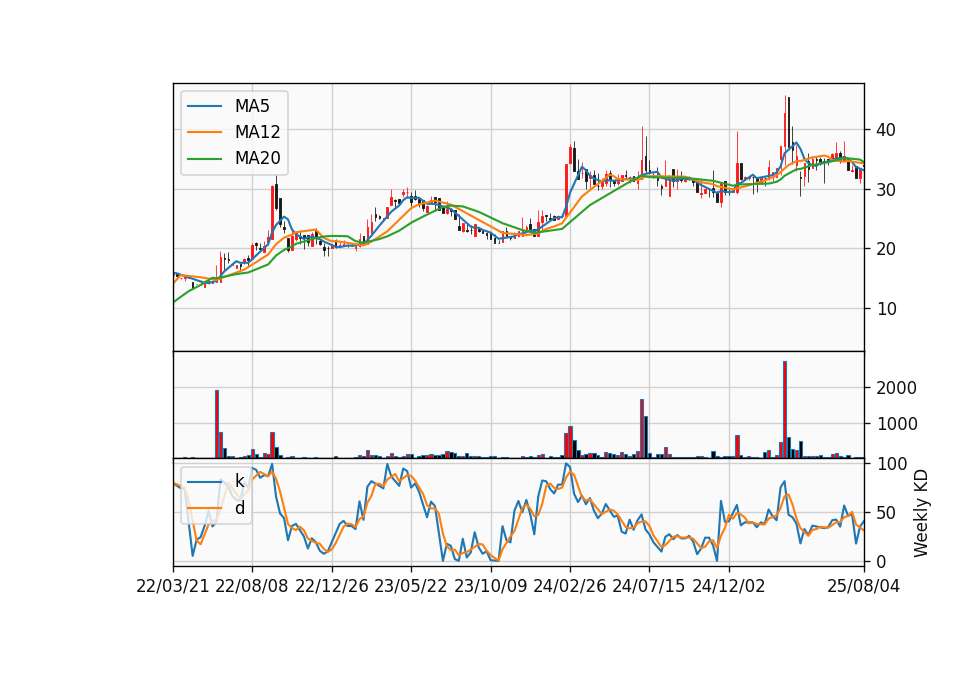The image size is (960, 690).
Task: Click the 25/08/04 date axis label
Action: 864,586
